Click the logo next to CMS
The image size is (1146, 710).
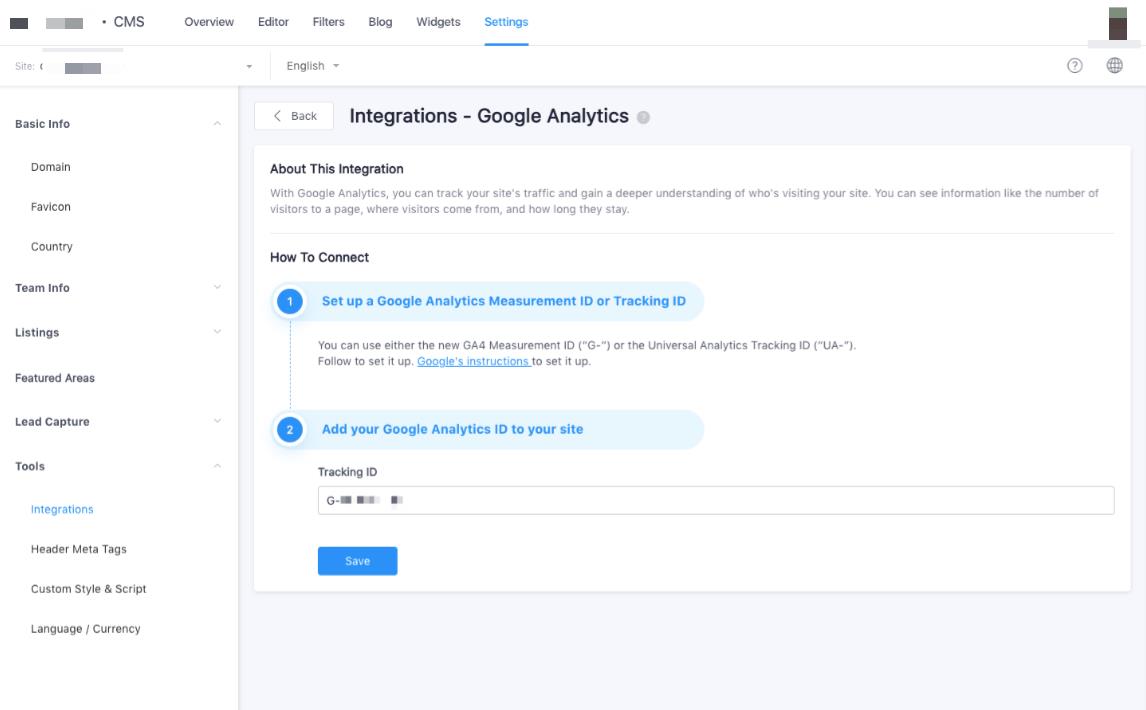pyautogui.click(x=19, y=23)
